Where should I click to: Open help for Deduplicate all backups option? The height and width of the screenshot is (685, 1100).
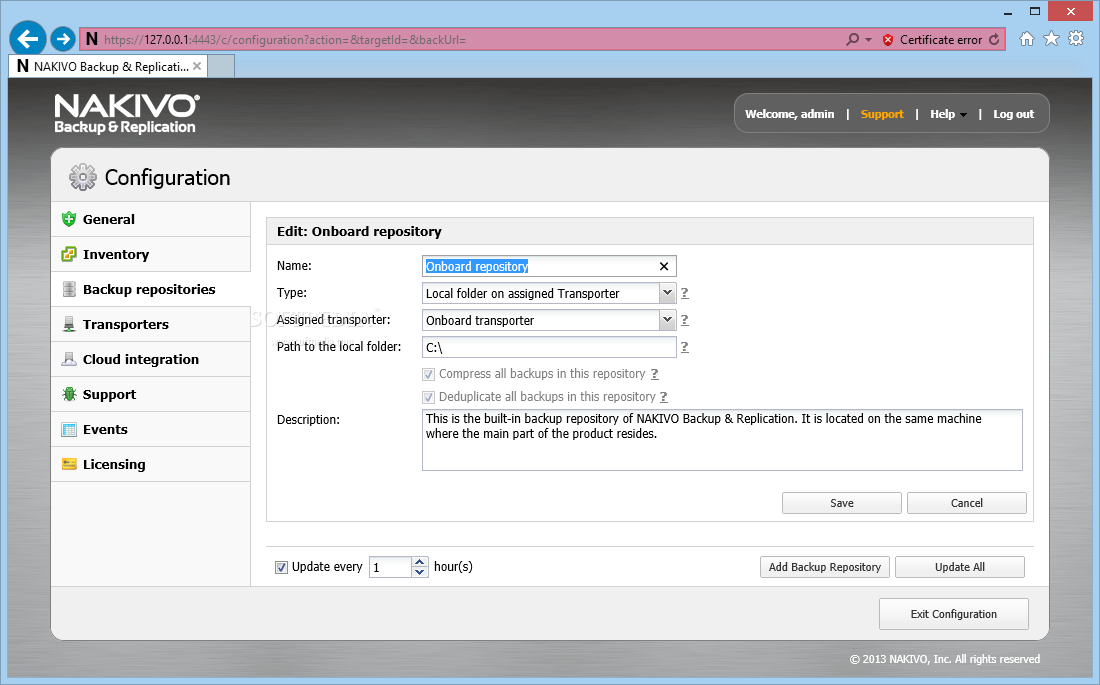pos(663,397)
